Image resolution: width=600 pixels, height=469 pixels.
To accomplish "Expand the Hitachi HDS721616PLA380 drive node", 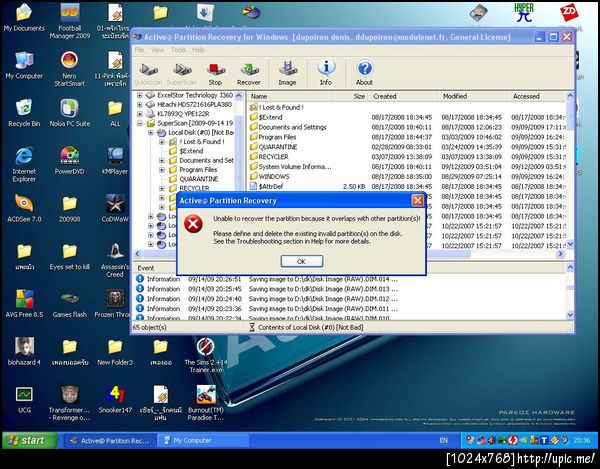I will tap(140, 104).
